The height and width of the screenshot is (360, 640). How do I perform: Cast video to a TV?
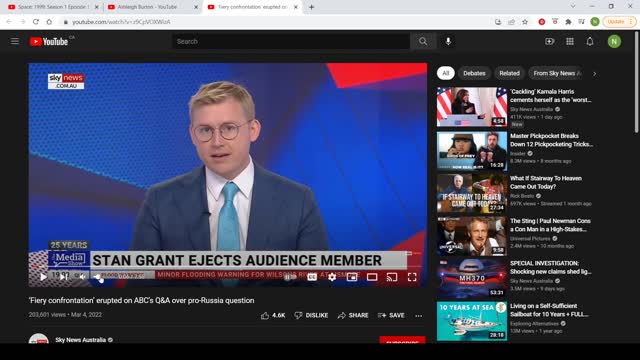point(392,277)
